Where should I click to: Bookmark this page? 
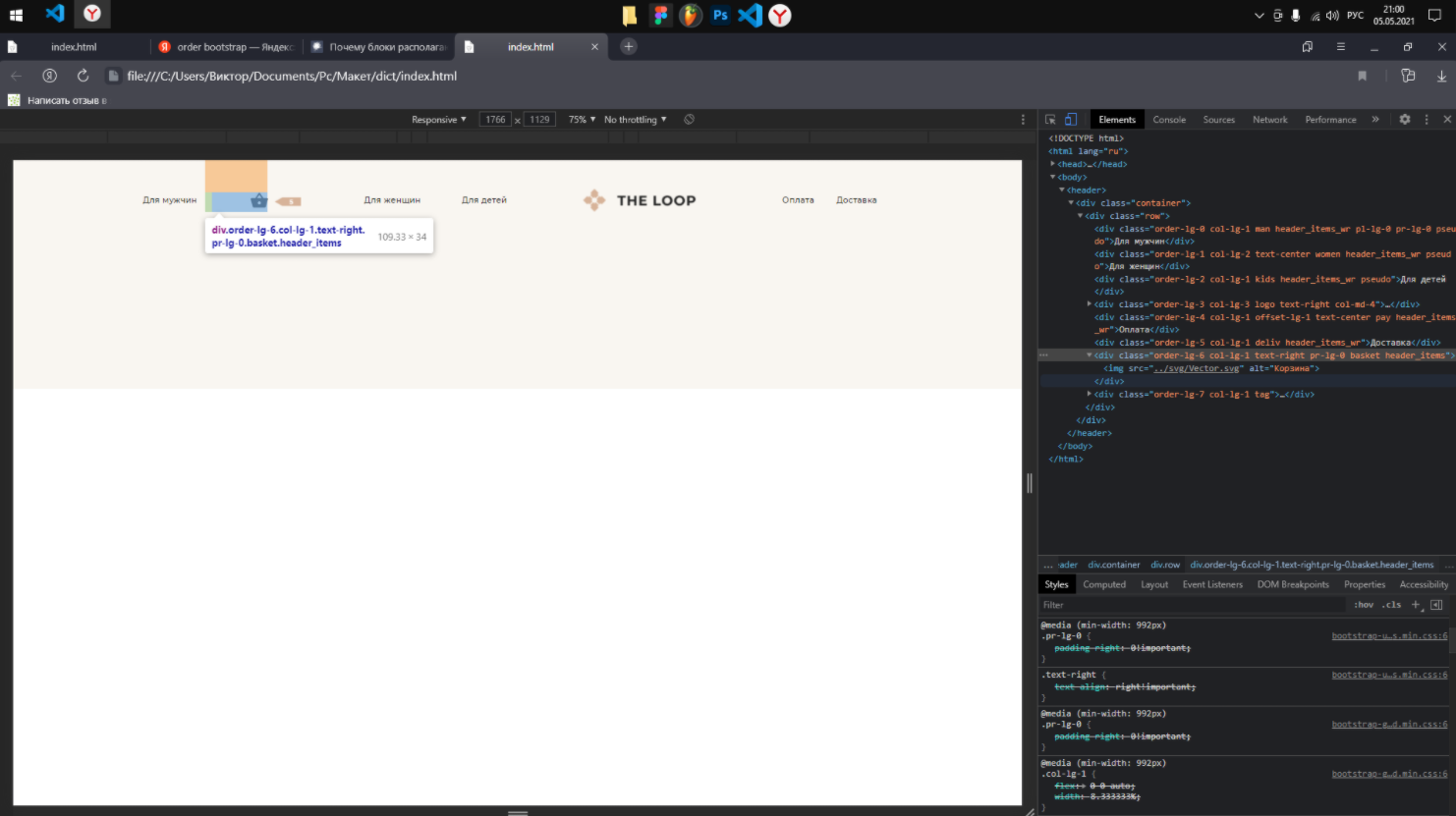coord(1362,76)
